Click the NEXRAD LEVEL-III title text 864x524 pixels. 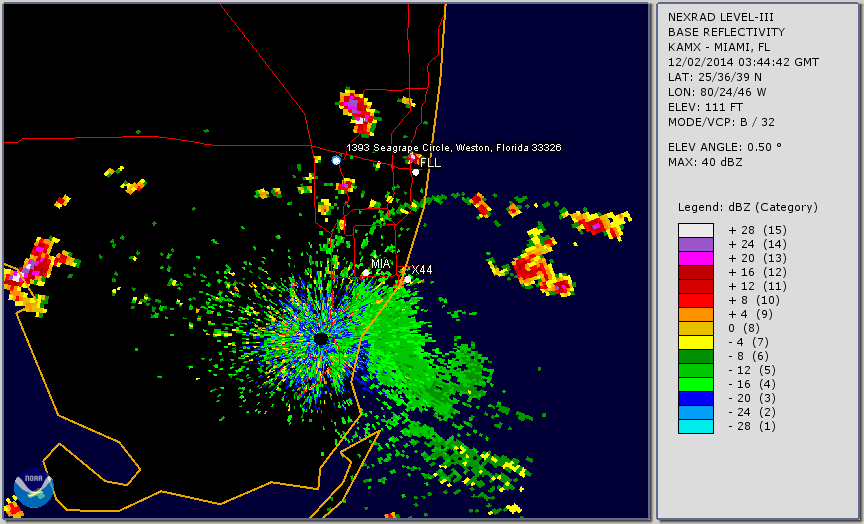[720, 17]
